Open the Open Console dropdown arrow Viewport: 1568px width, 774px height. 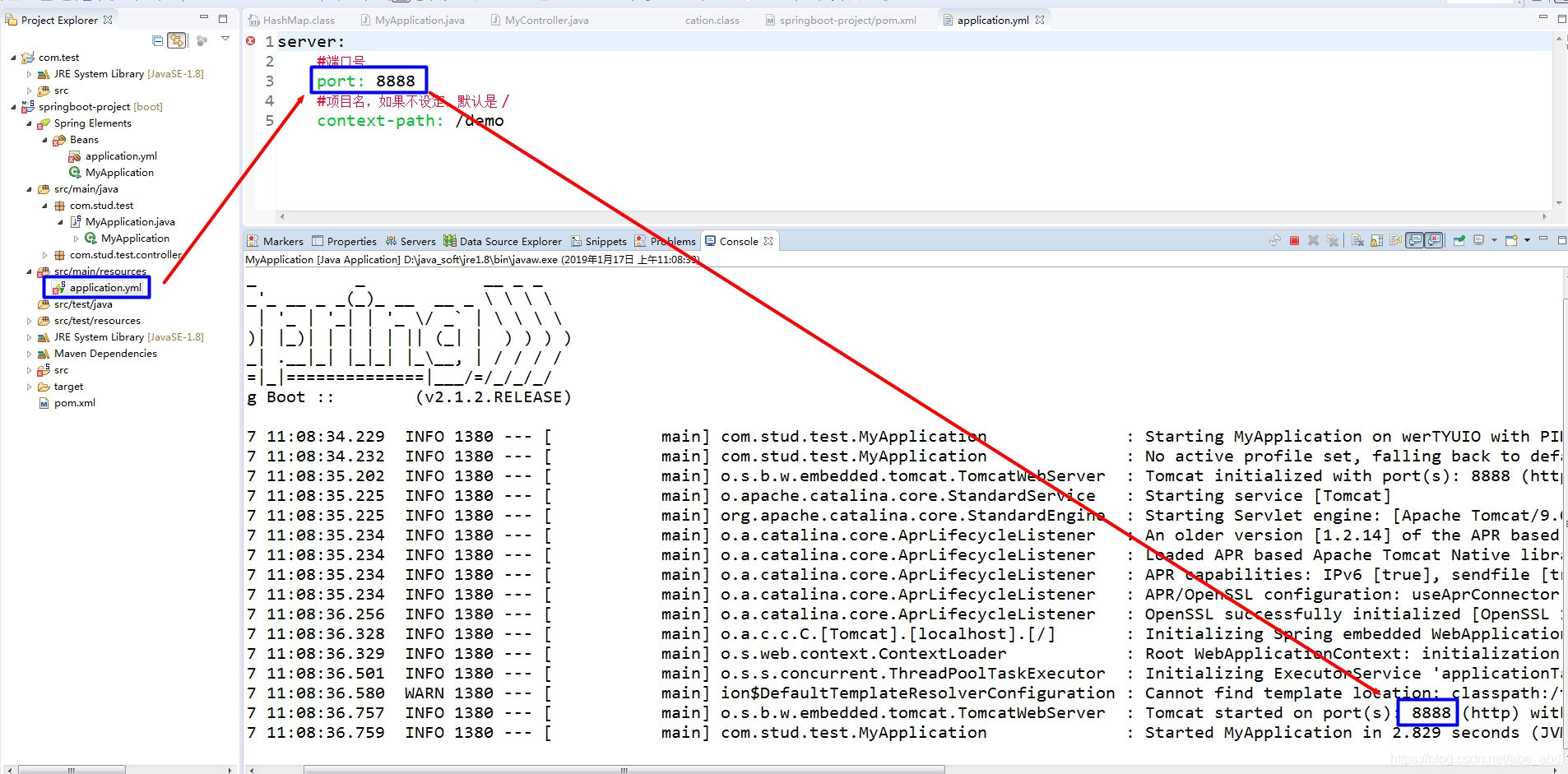[1527, 240]
